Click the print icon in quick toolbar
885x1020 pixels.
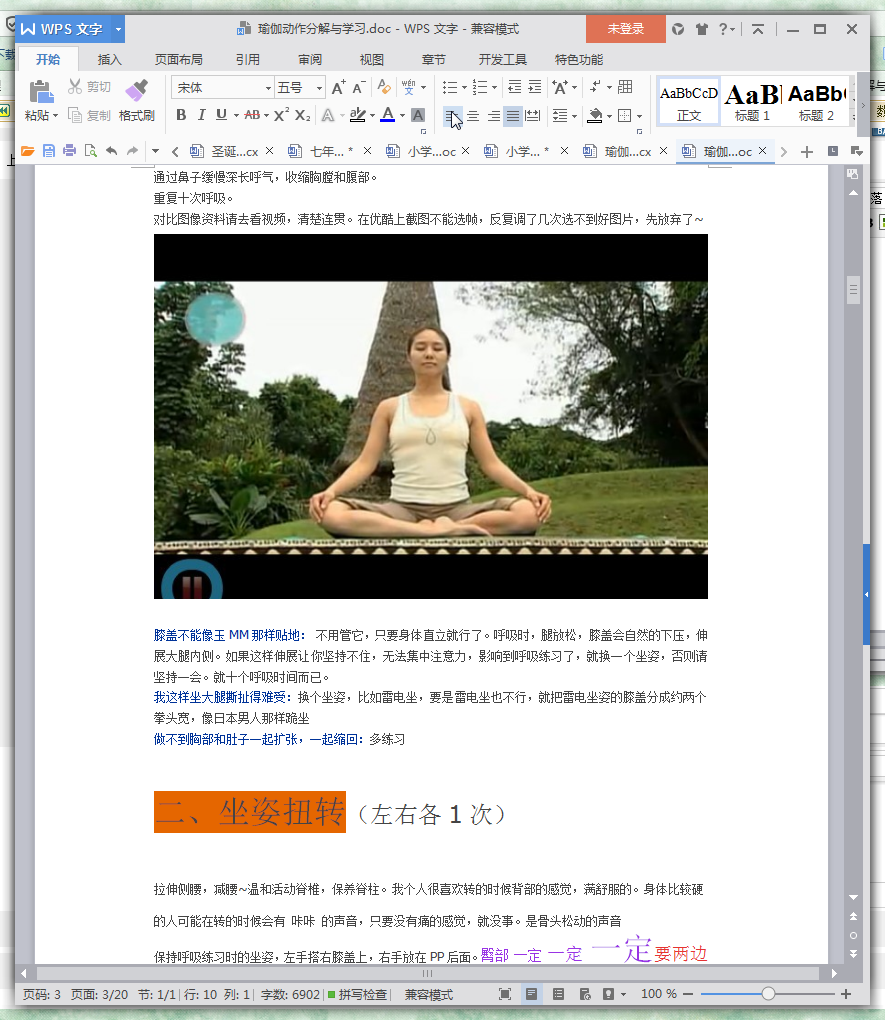tap(70, 151)
